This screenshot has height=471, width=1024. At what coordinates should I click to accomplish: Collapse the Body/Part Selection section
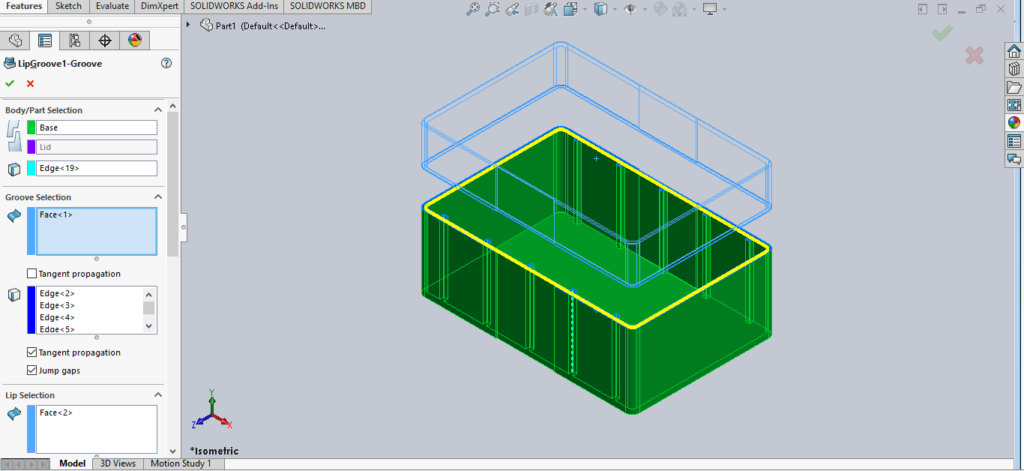(x=157, y=110)
